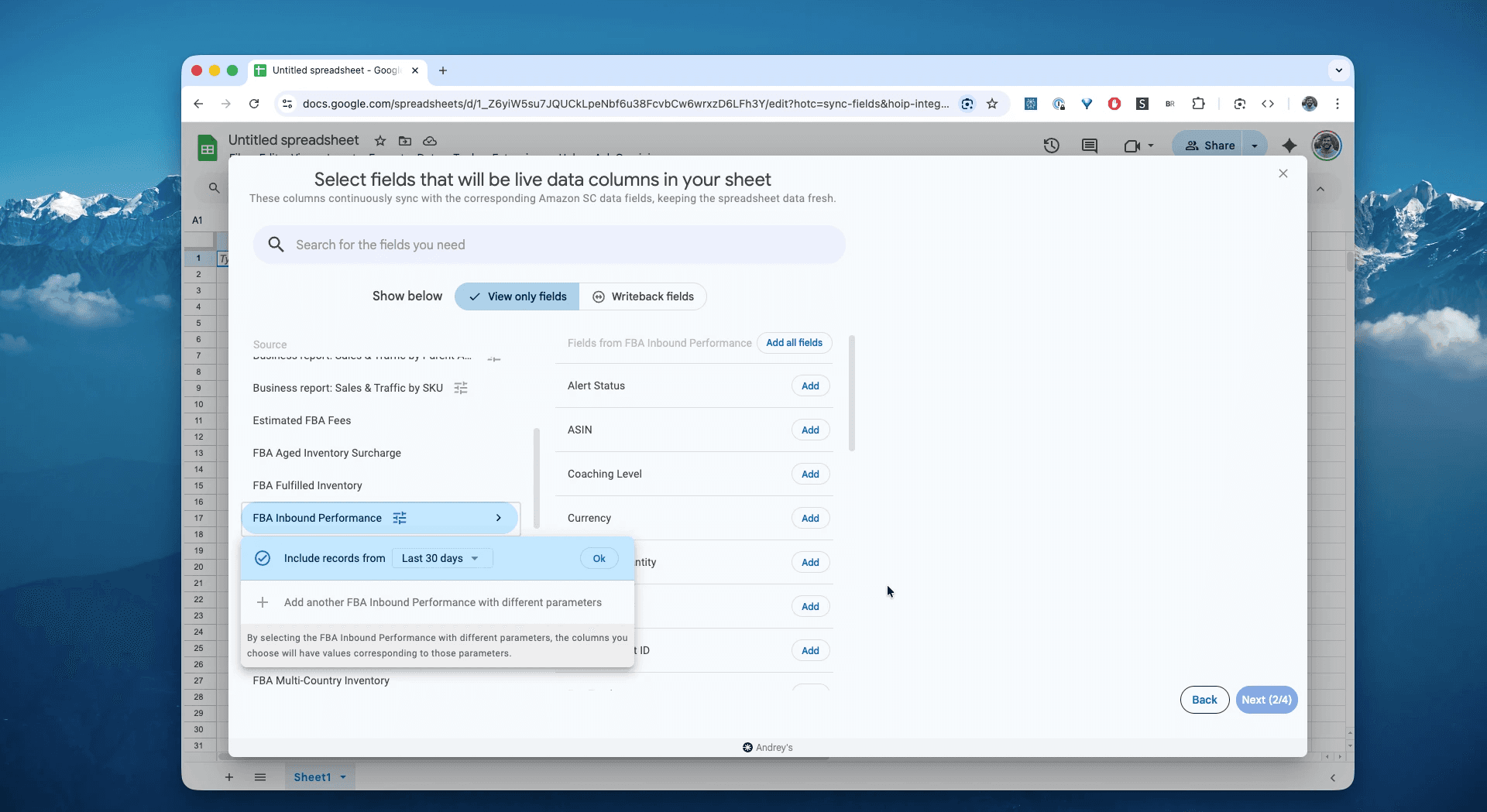Star the Untitled spreadsheet

pos(380,141)
